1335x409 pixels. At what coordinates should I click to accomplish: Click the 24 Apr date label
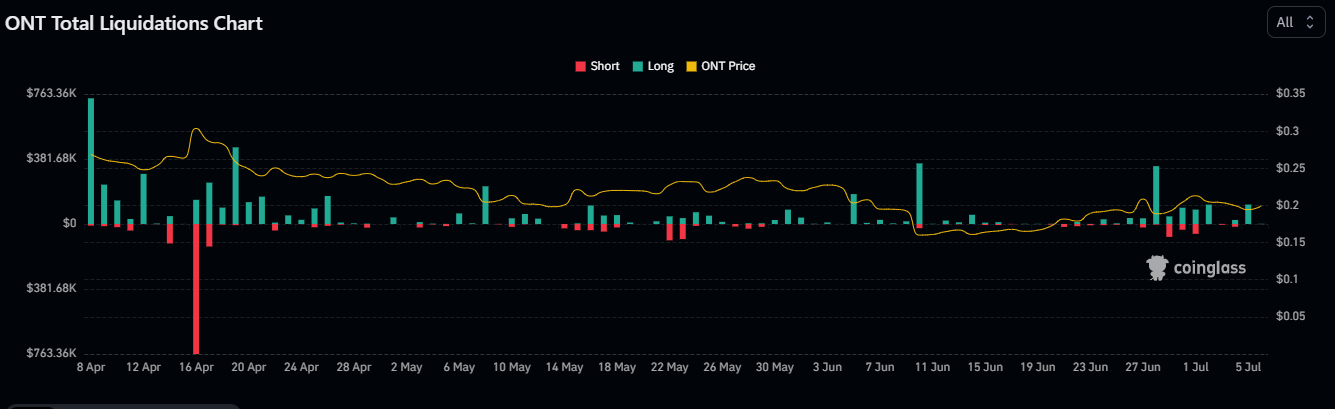coord(301,368)
